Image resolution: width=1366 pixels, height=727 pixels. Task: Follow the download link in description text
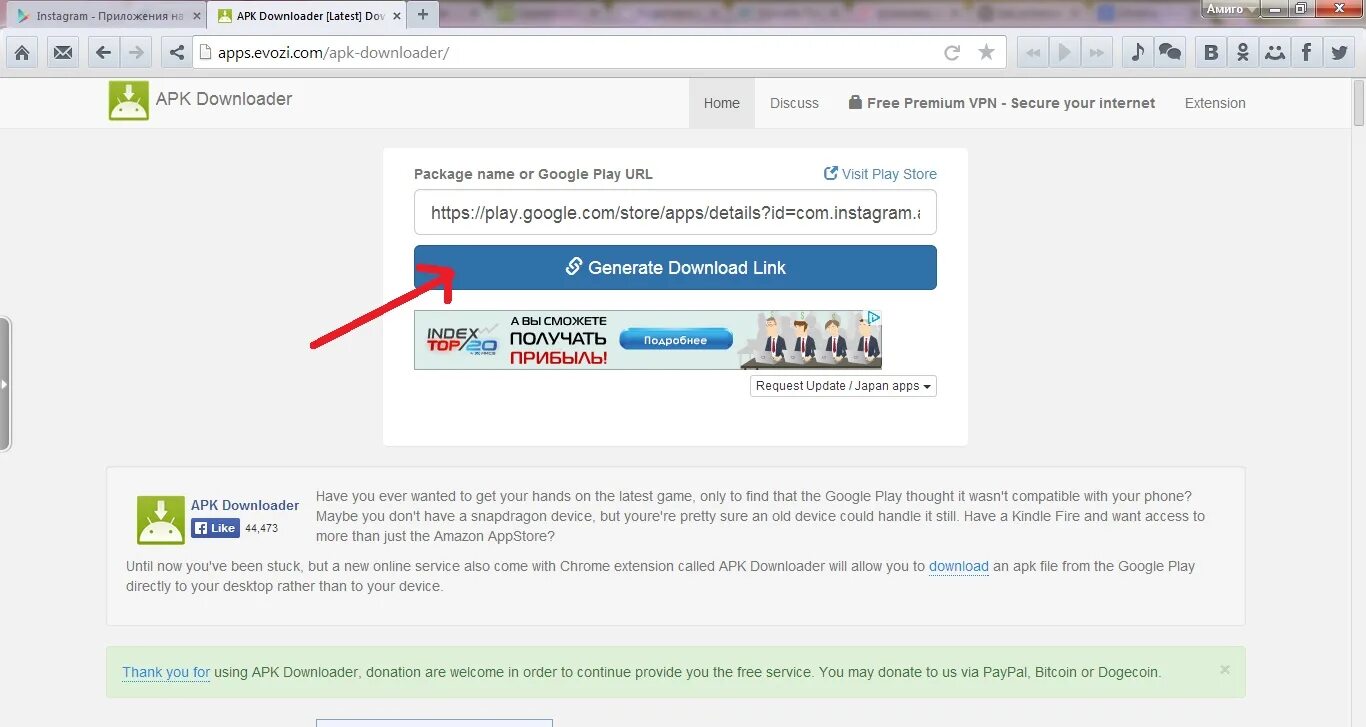tap(959, 566)
